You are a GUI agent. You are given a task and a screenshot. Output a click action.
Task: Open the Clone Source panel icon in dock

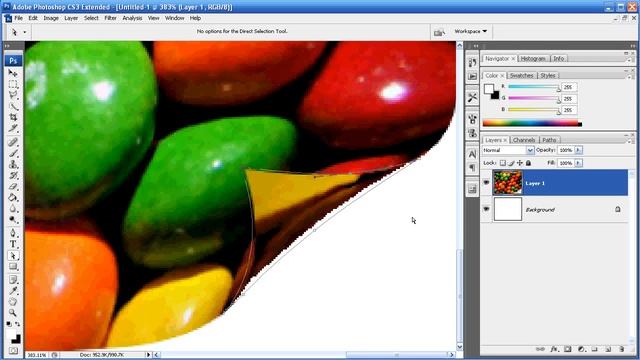[472, 133]
